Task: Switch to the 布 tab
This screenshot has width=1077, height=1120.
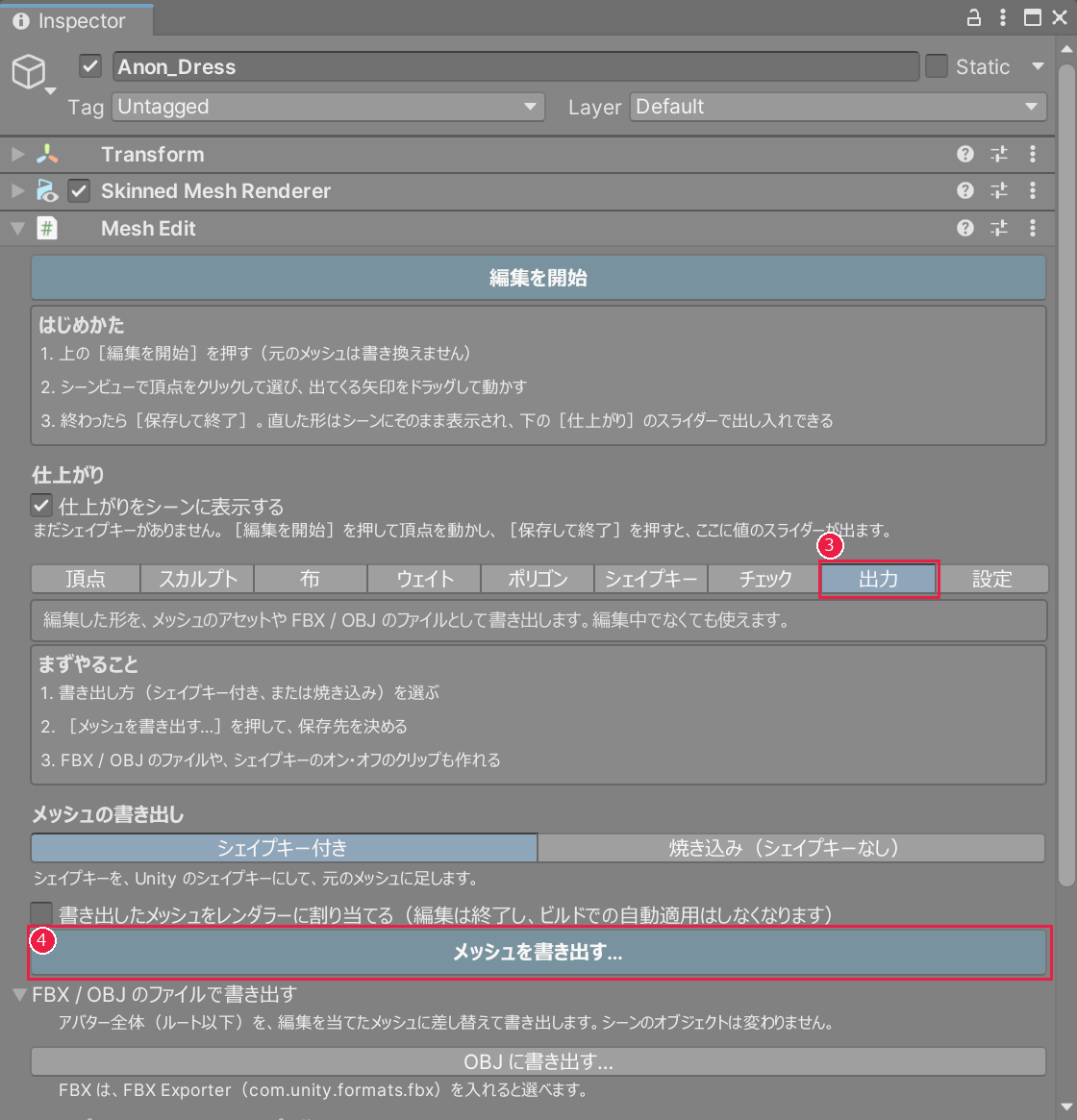Action: (311, 579)
